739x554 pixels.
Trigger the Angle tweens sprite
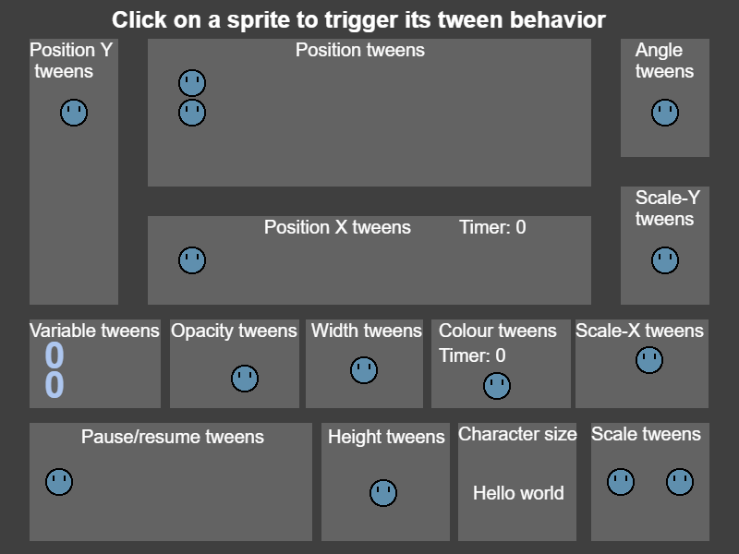665,113
